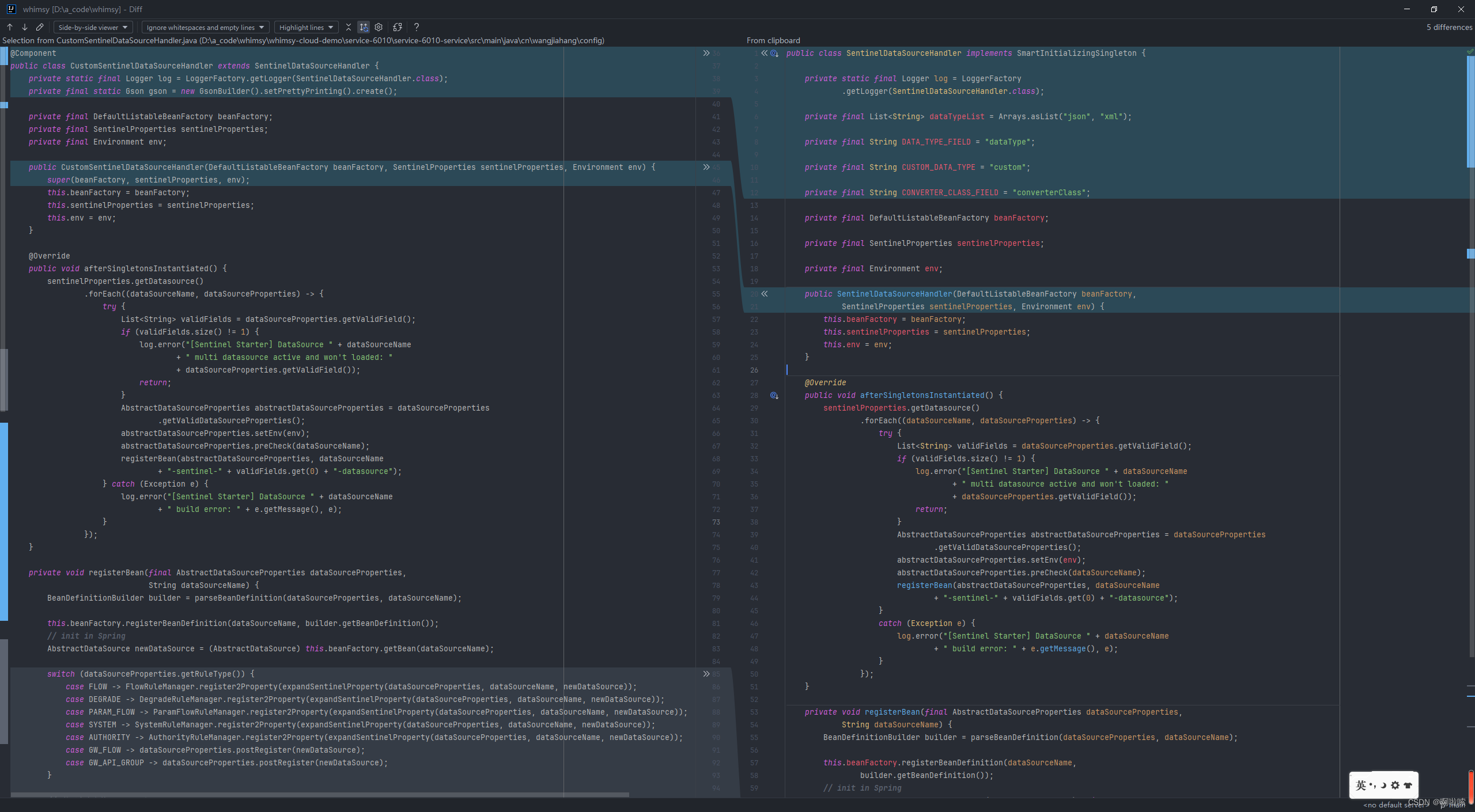
Task: Click the input method indicator widget
Action: pos(1383,784)
